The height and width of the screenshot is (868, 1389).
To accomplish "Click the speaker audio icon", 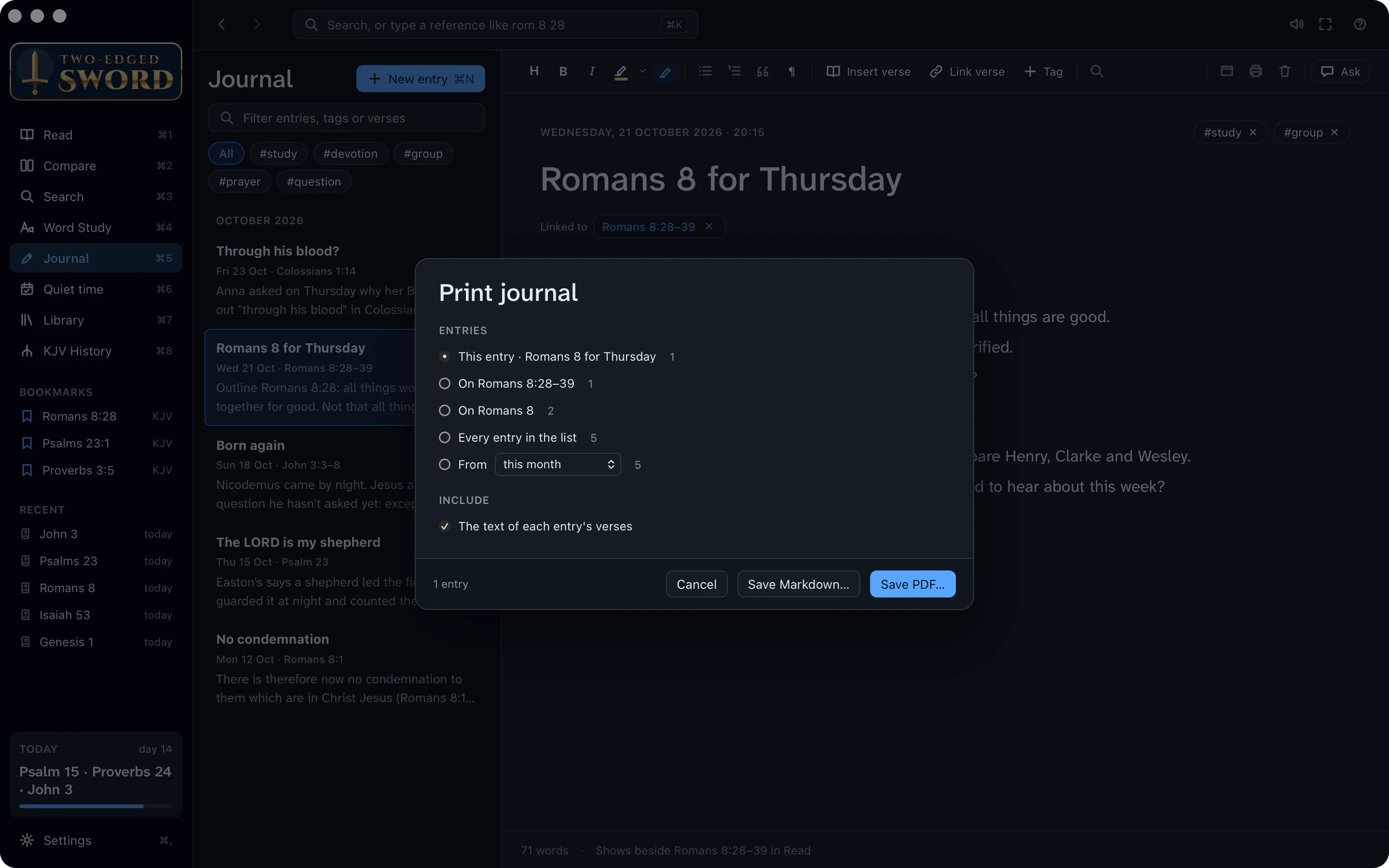I will pyautogui.click(x=1296, y=24).
